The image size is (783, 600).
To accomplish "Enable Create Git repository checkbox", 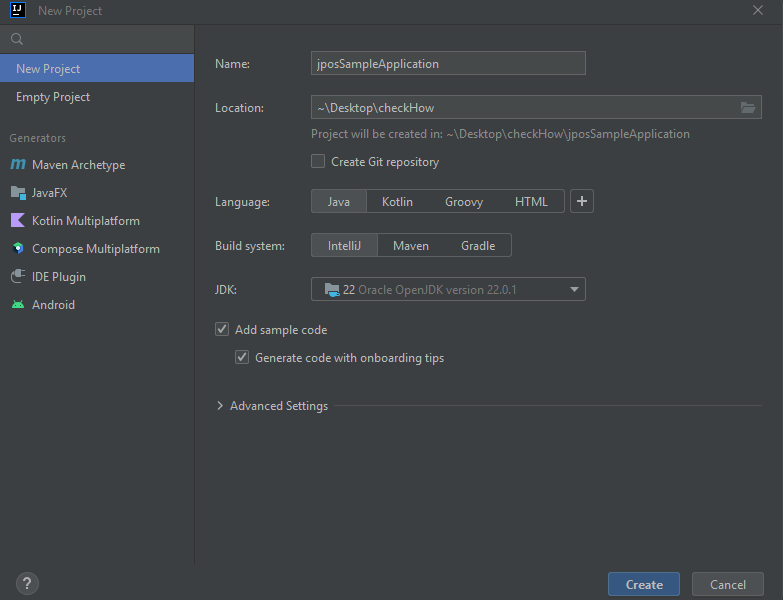I will tap(318, 162).
